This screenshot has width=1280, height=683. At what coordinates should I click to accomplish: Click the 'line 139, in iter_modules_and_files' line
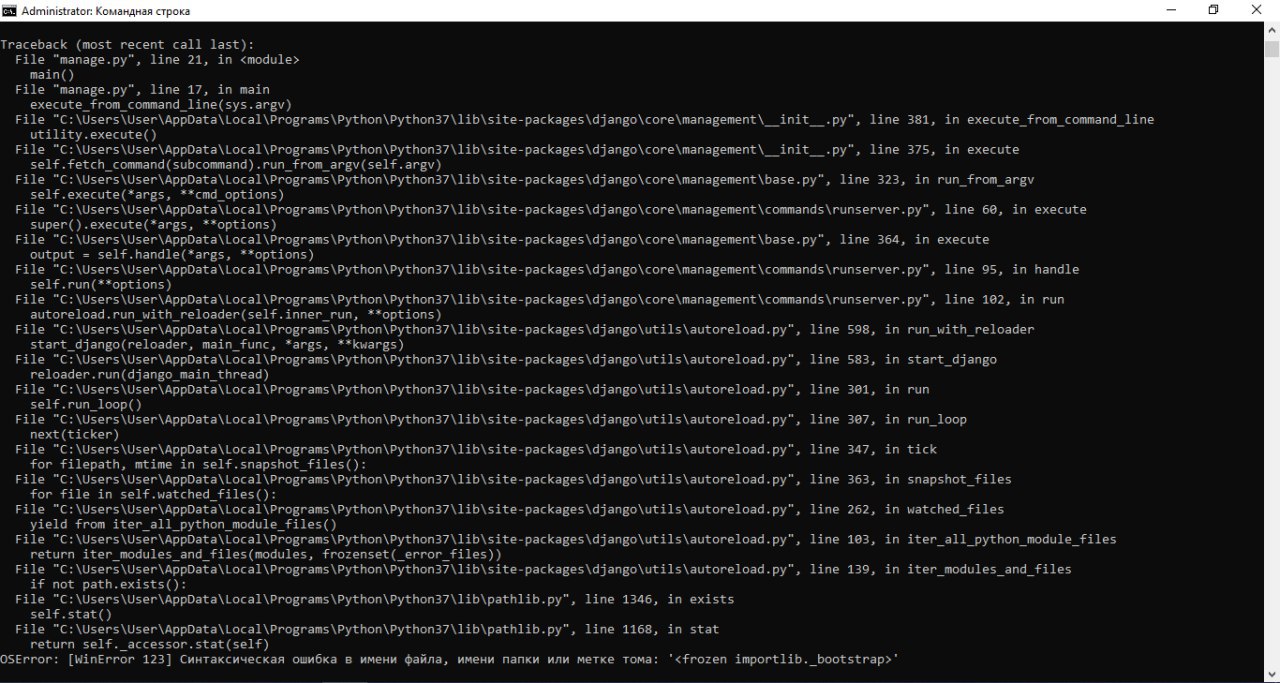click(x=543, y=570)
